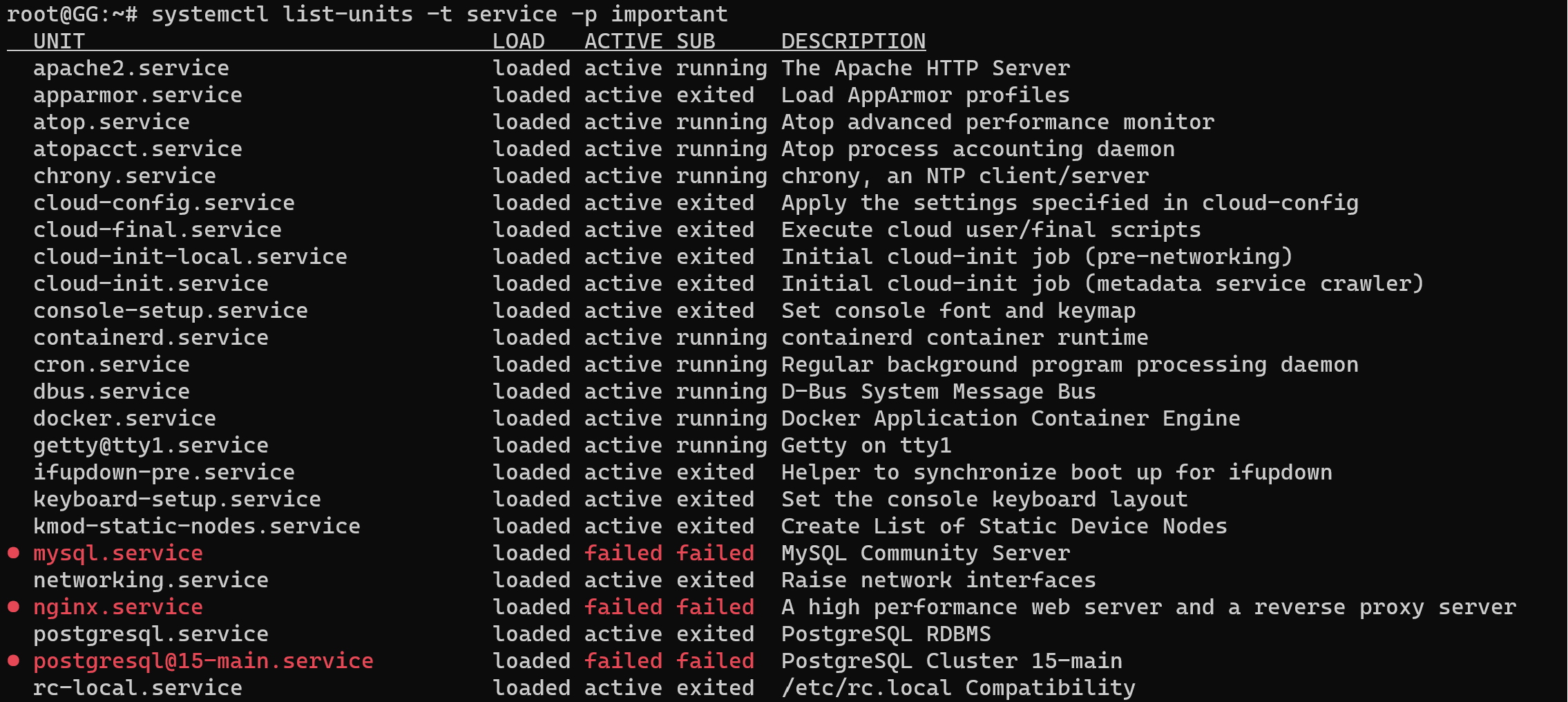Image resolution: width=1568 pixels, height=702 pixels.
Task: Click the red dot beside nginx.service
Action: pos(13,606)
